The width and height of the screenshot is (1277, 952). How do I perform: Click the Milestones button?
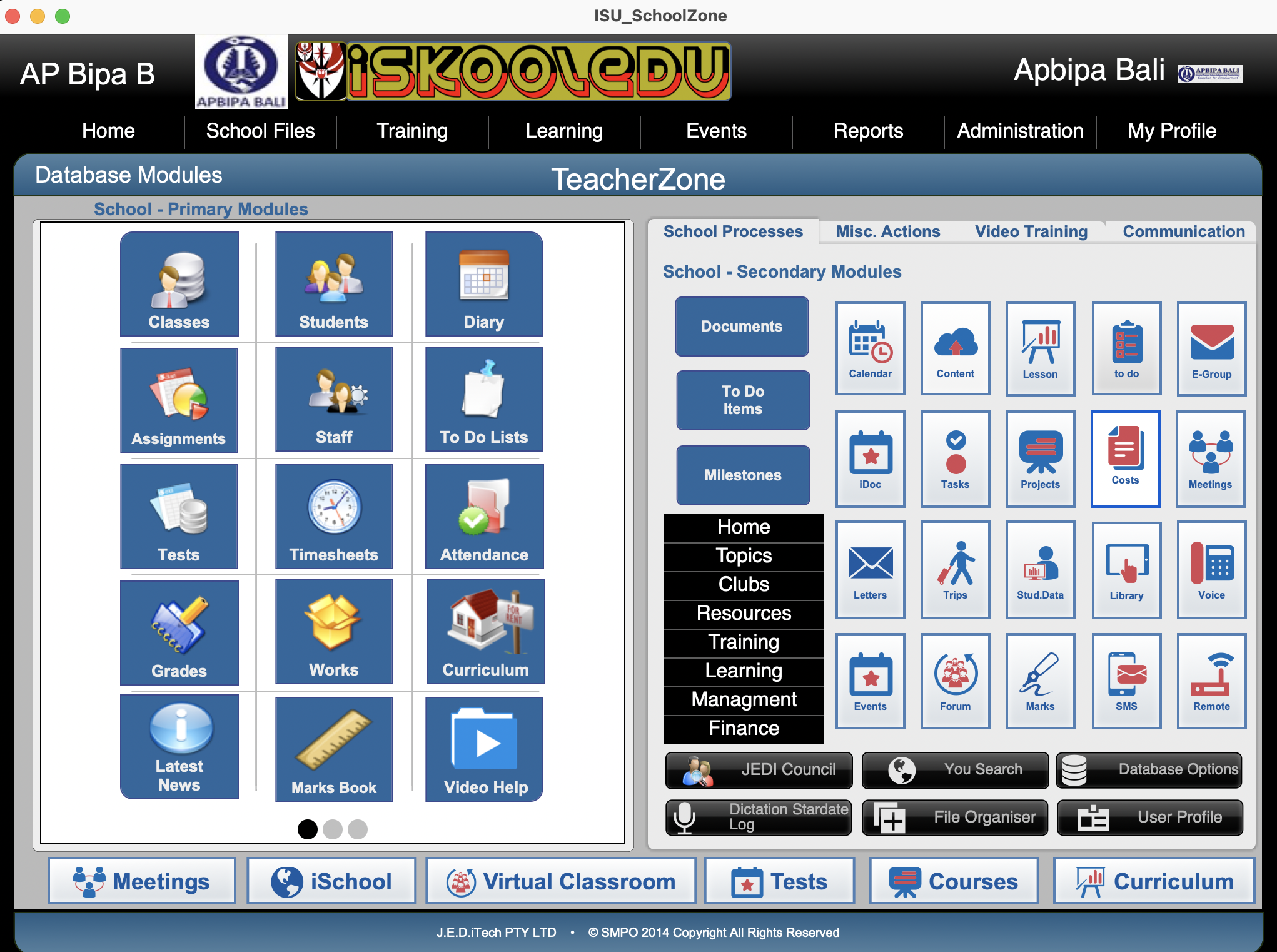743,475
